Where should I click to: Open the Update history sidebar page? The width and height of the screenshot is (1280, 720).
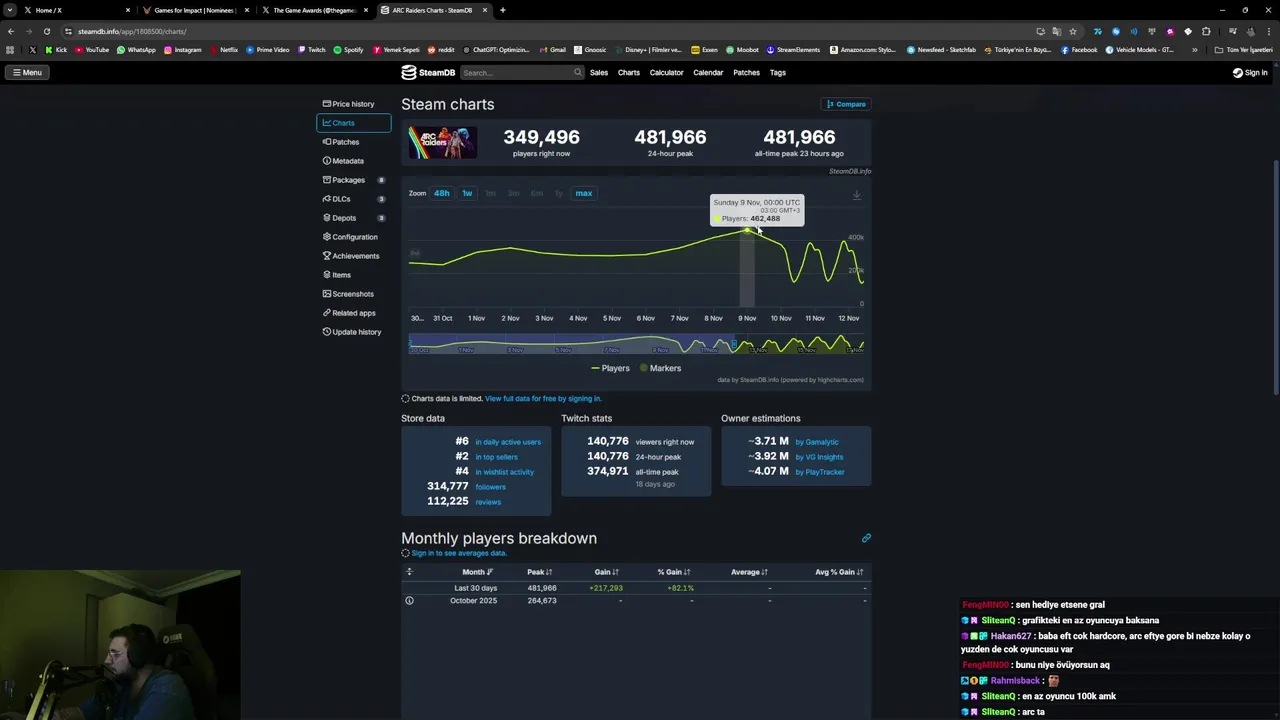[x=351, y=332]
